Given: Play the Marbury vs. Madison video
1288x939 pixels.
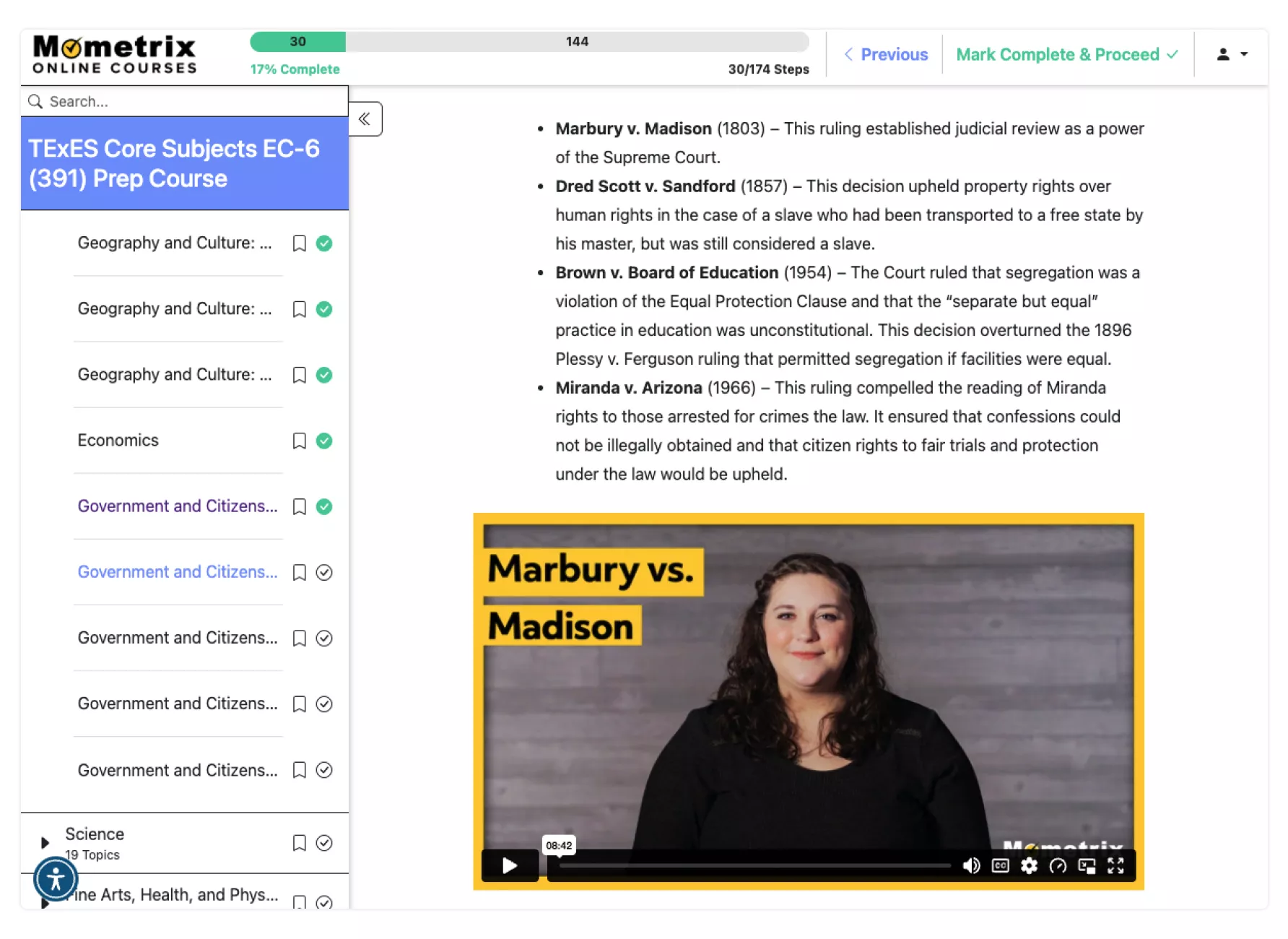Looking at the screenshot, I should 510,865.
